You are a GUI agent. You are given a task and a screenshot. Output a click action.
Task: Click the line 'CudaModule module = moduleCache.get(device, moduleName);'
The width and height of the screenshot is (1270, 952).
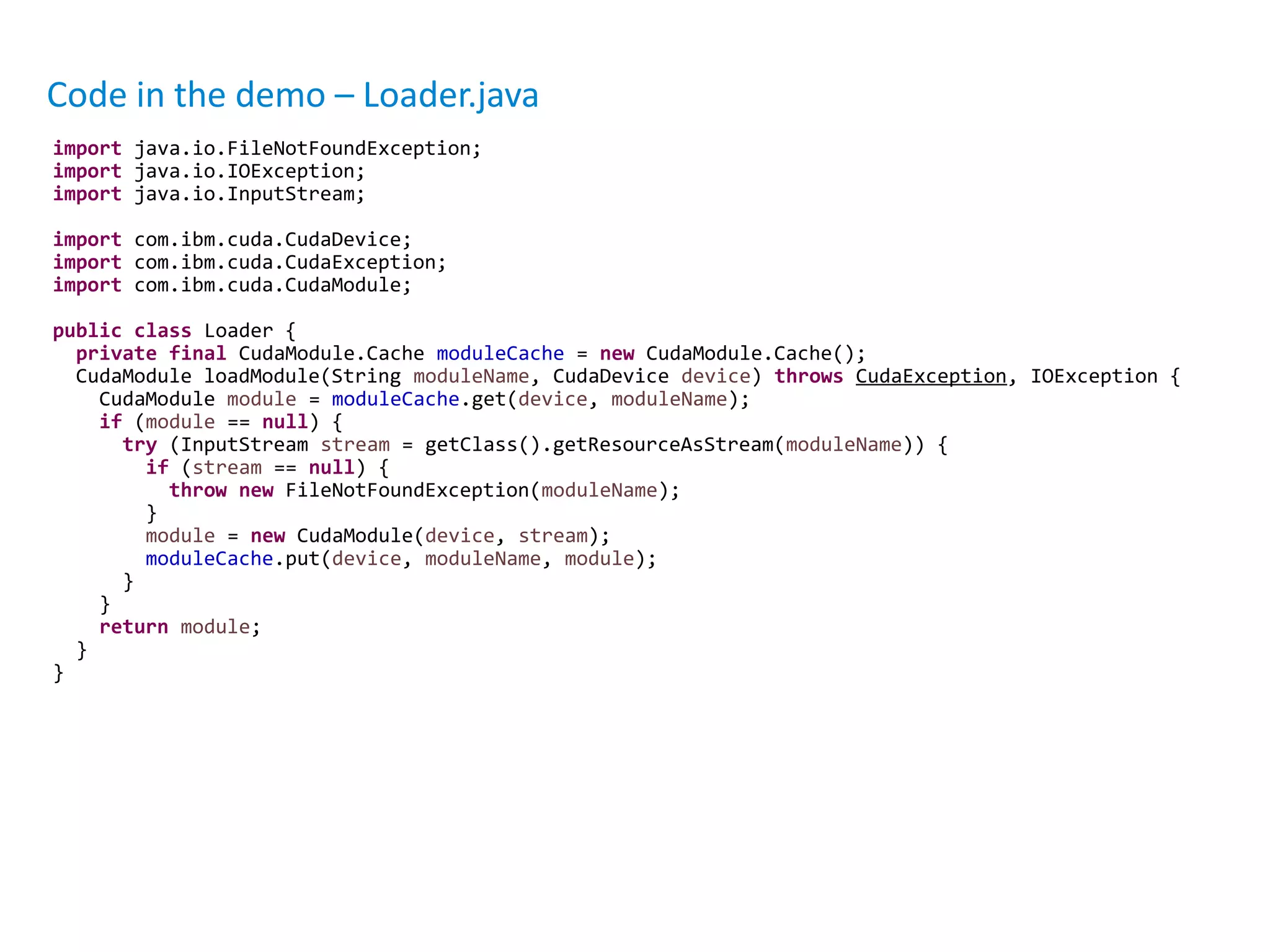point(424,400)
